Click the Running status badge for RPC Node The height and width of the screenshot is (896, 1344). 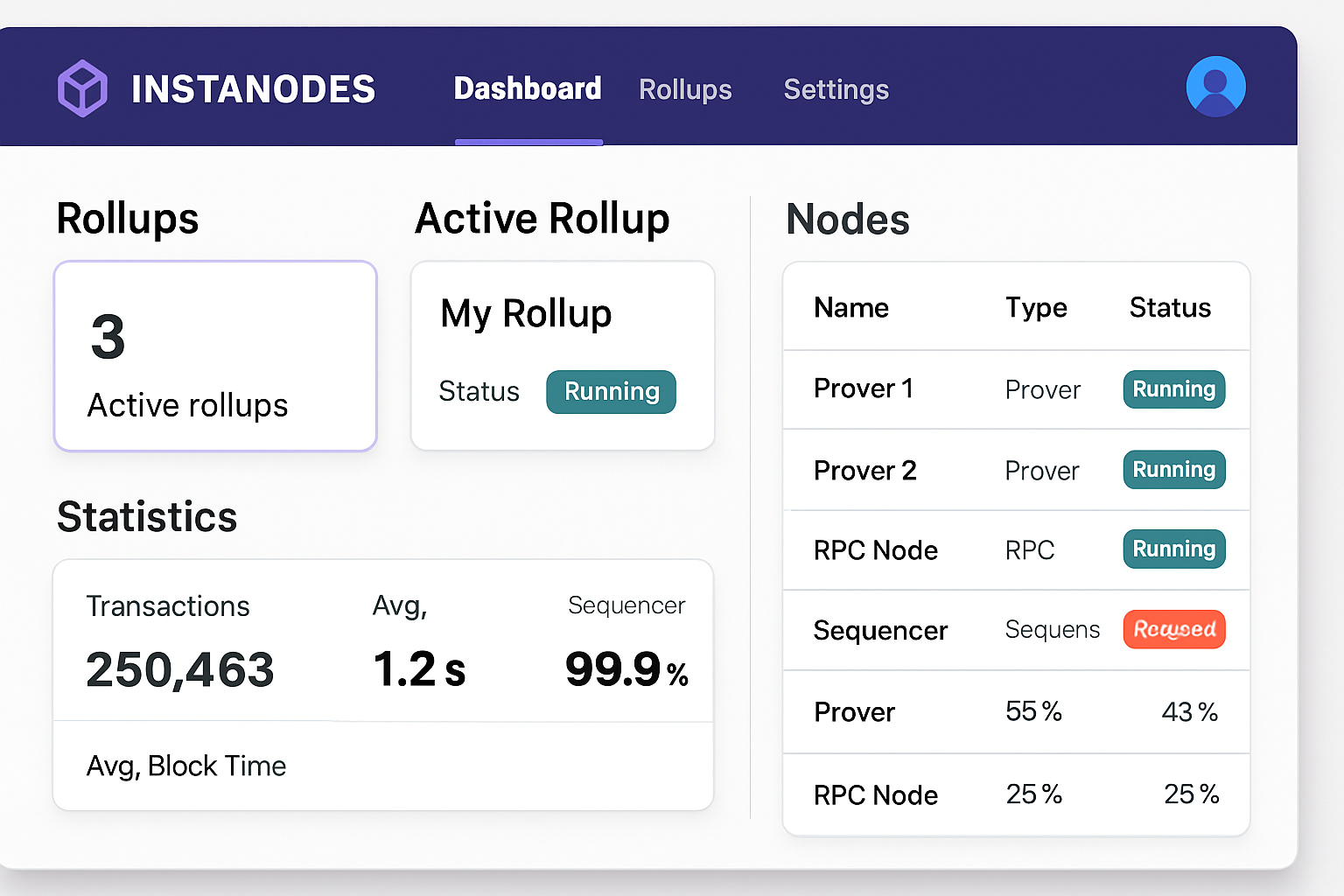pyautogui.click(x=1173, y=549)
